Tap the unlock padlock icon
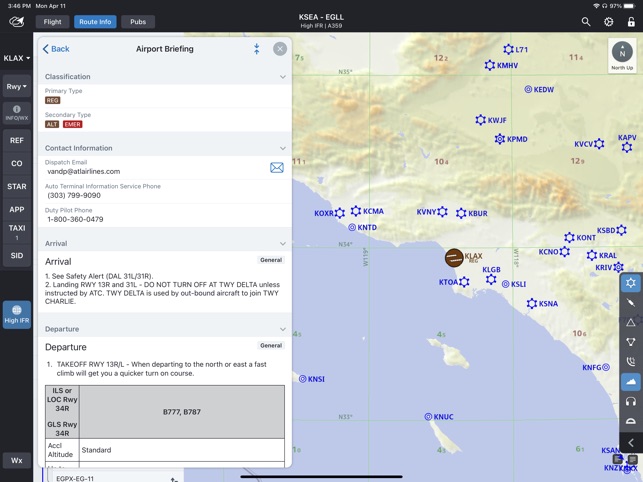The width and height of the screenshot is (643, 482). click(631, 22)
